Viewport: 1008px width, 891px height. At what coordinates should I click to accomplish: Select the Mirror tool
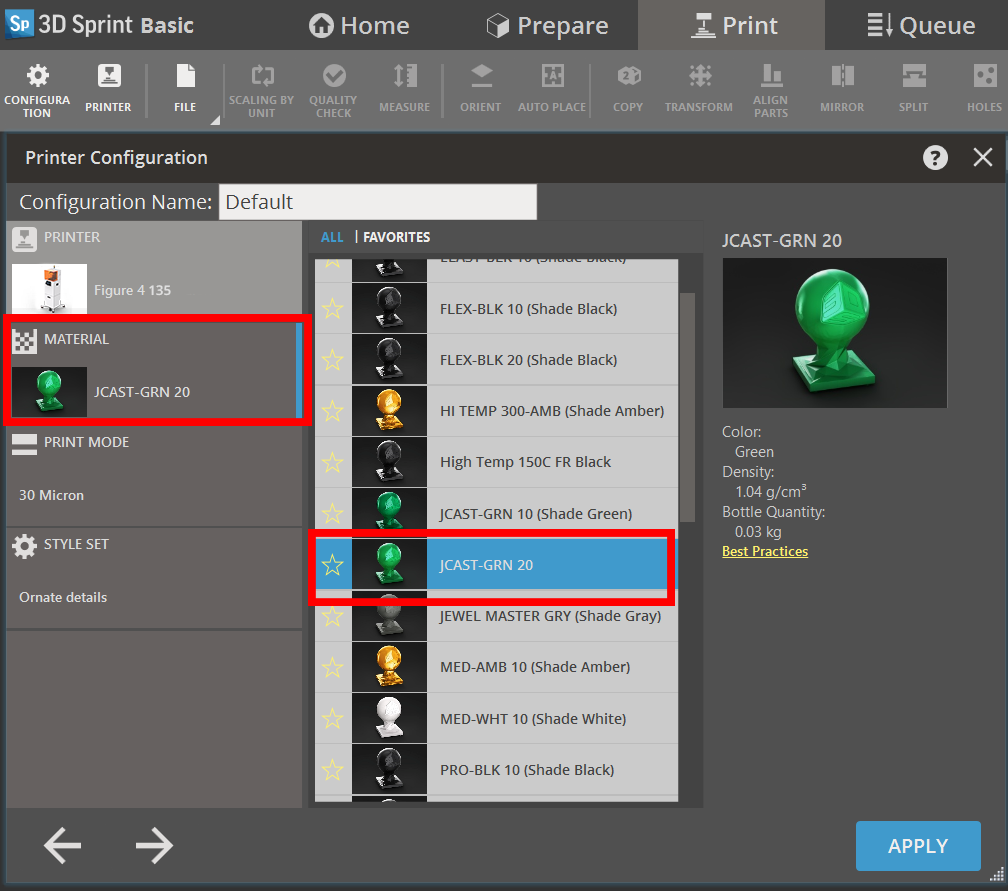841,88
